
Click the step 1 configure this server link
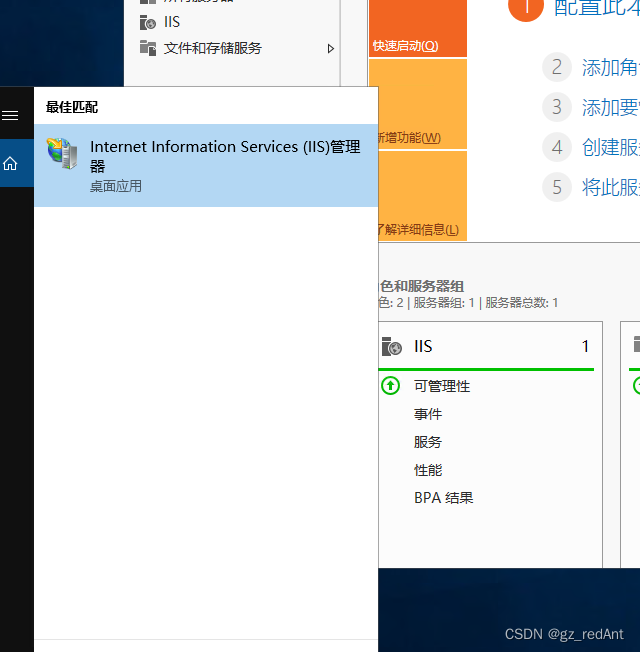597,7
